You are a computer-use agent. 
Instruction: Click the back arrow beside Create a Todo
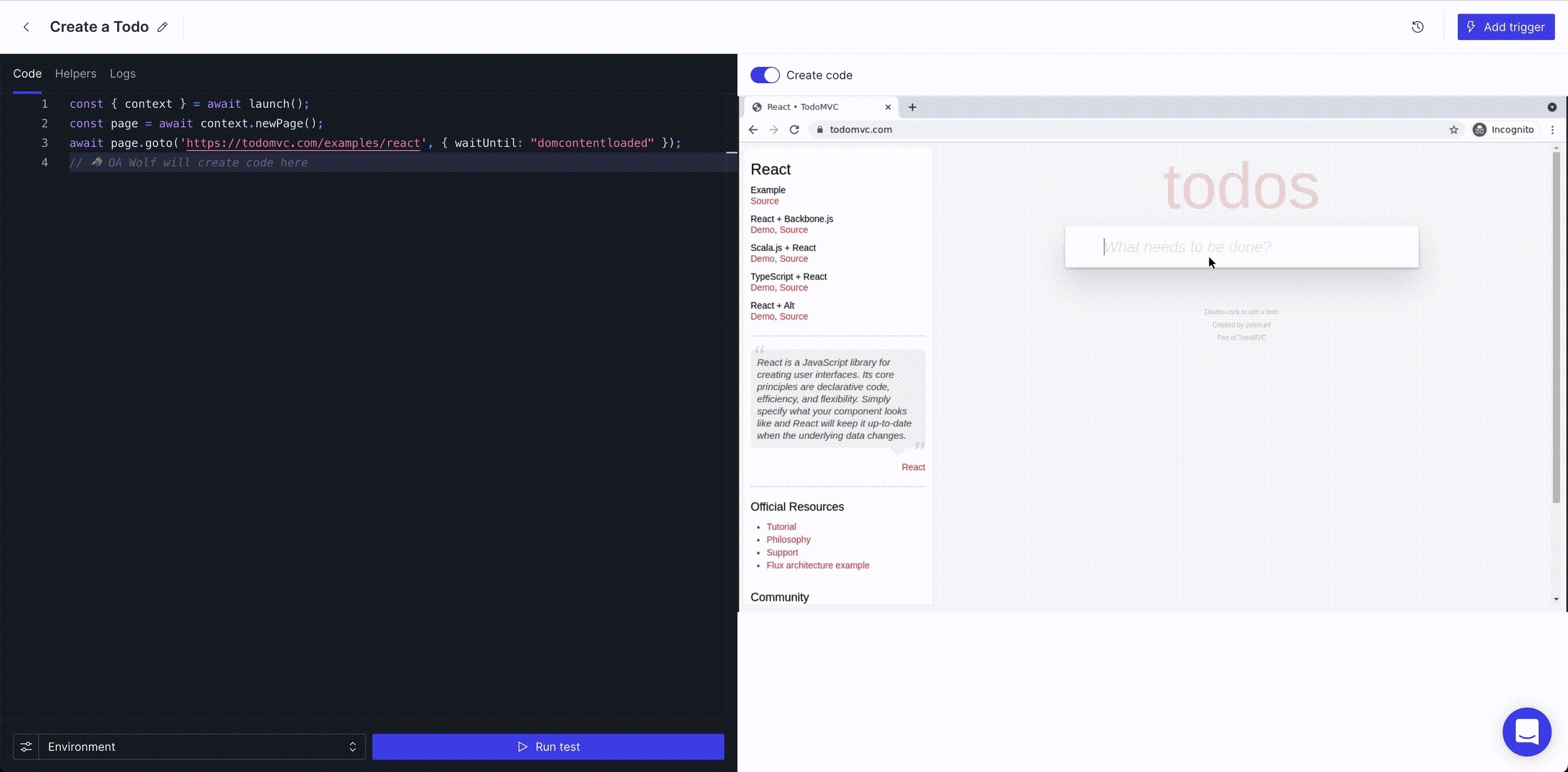click(x=26, y=27)
